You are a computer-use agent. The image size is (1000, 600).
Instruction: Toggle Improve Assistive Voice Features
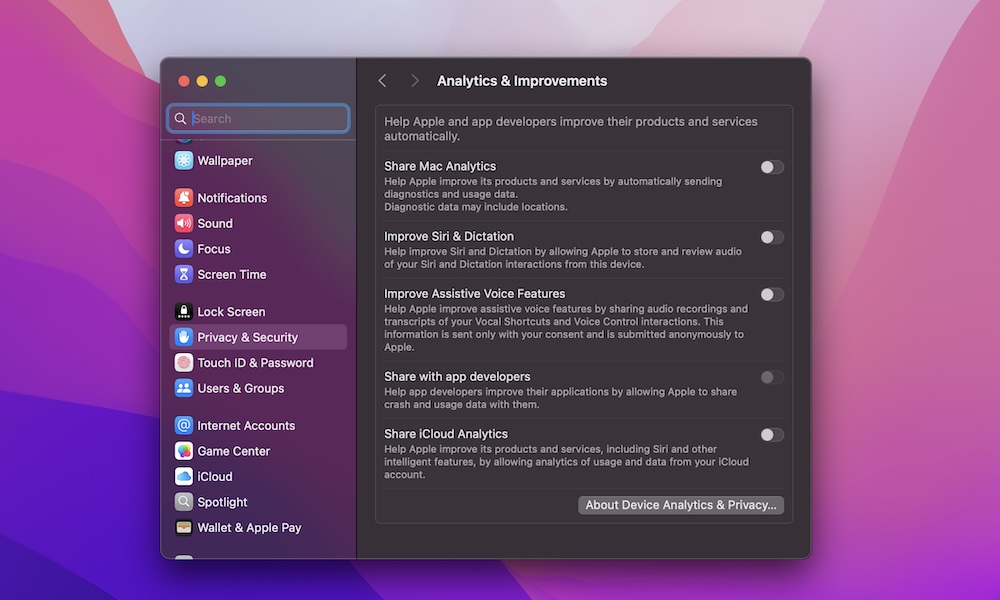pyautogui.click(x=772, y=295)
